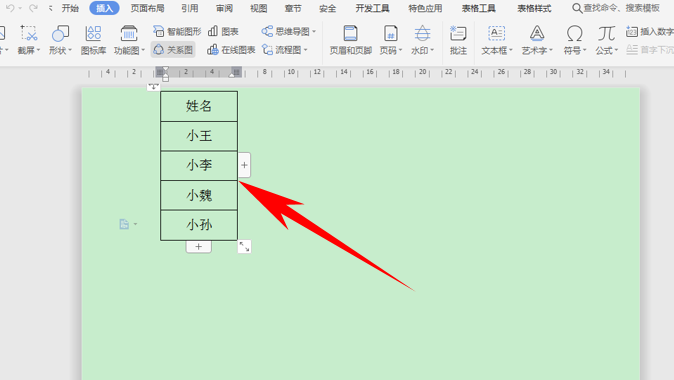The height and width of the screenshot is (380, 674).
Task: Click the 查找命令 search box
Action: [x=617, y=8]
